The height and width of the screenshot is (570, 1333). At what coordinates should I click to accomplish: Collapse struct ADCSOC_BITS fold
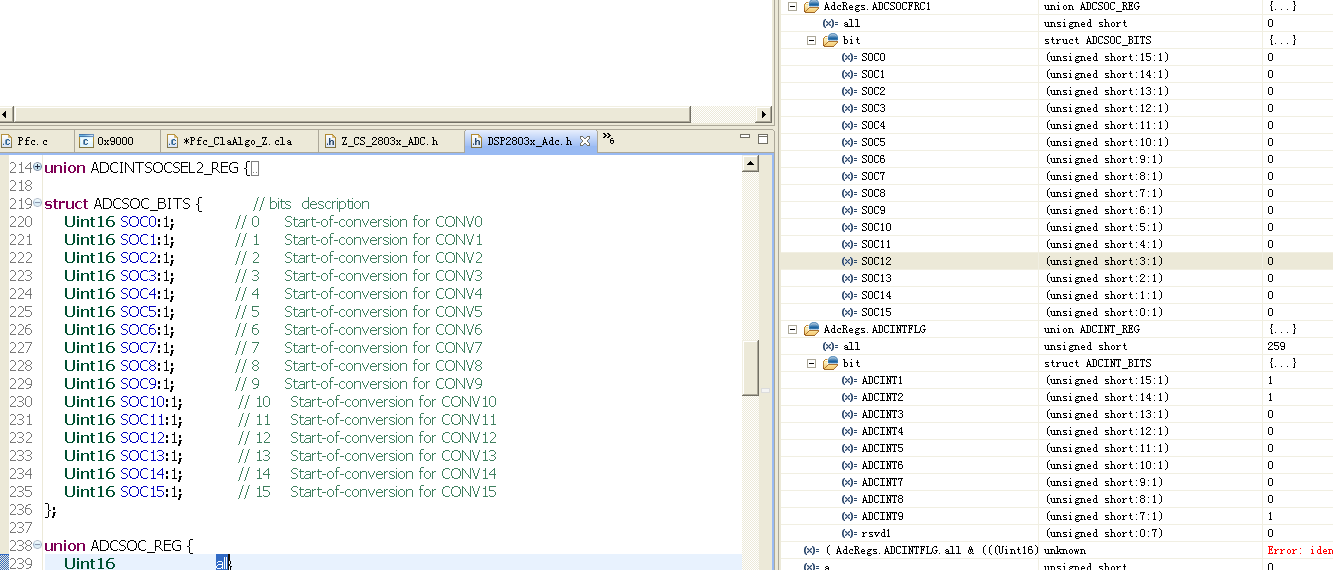pyautogui.click(x=37, y=203)
